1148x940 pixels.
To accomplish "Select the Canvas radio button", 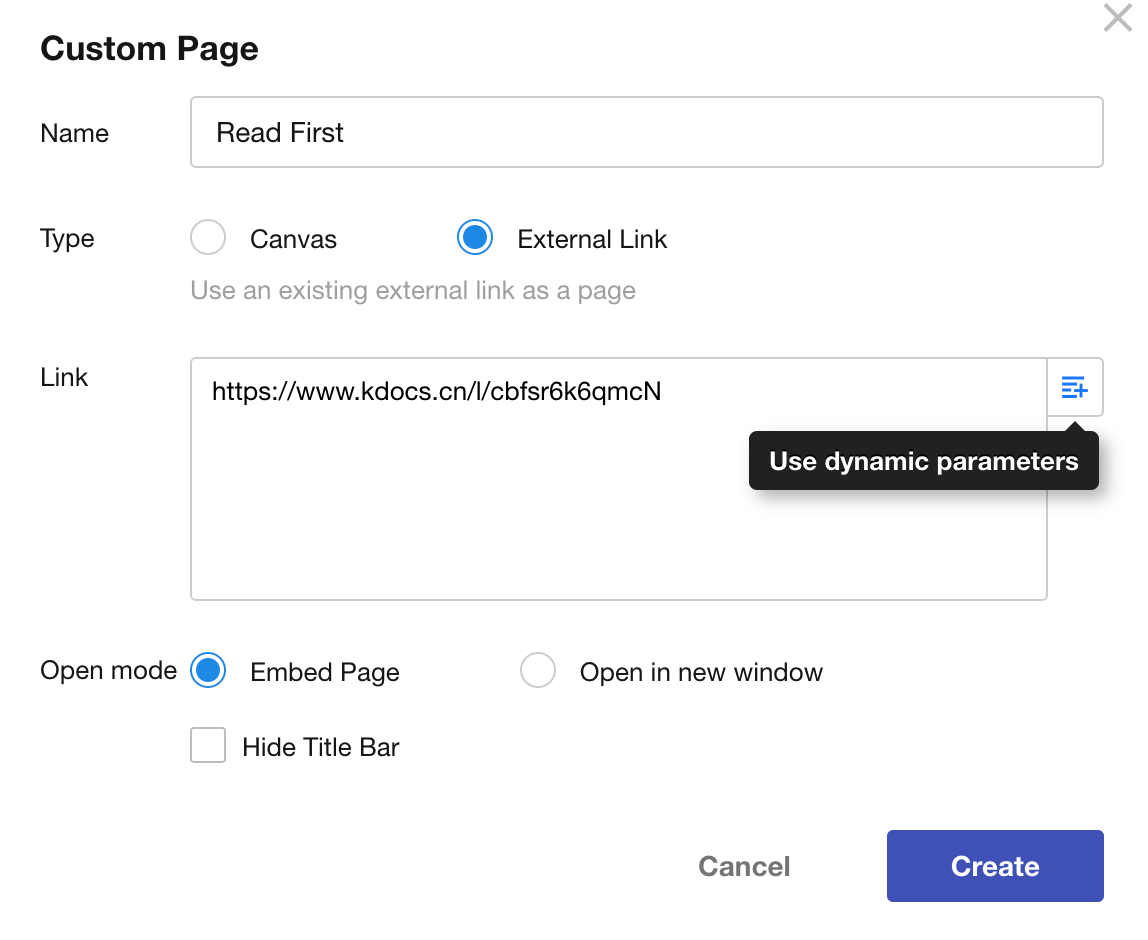I will 208,238.
